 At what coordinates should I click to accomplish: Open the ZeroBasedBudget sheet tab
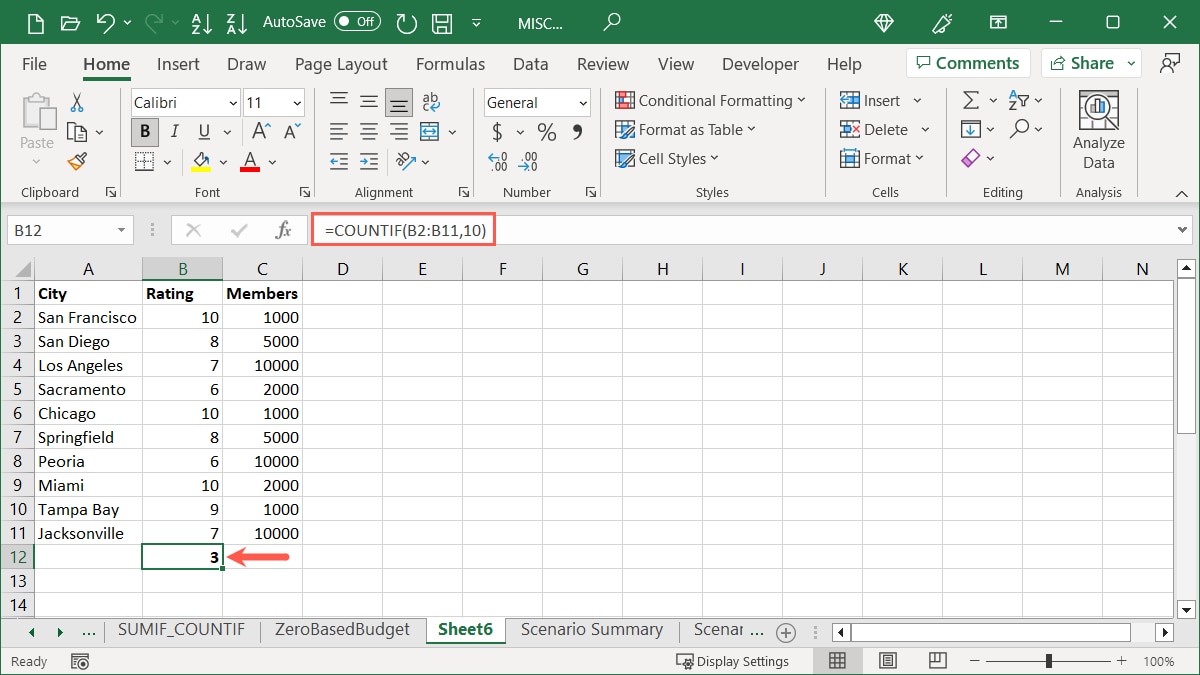343,630
